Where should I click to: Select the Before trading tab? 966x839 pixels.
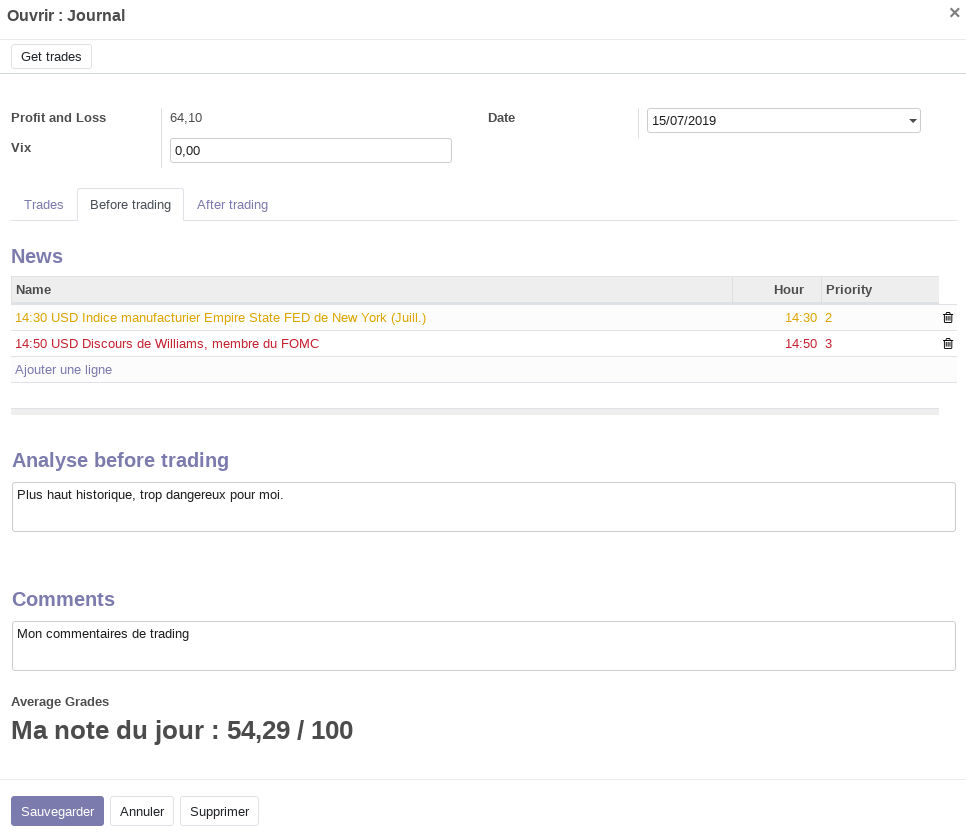(x=130, y=205)
